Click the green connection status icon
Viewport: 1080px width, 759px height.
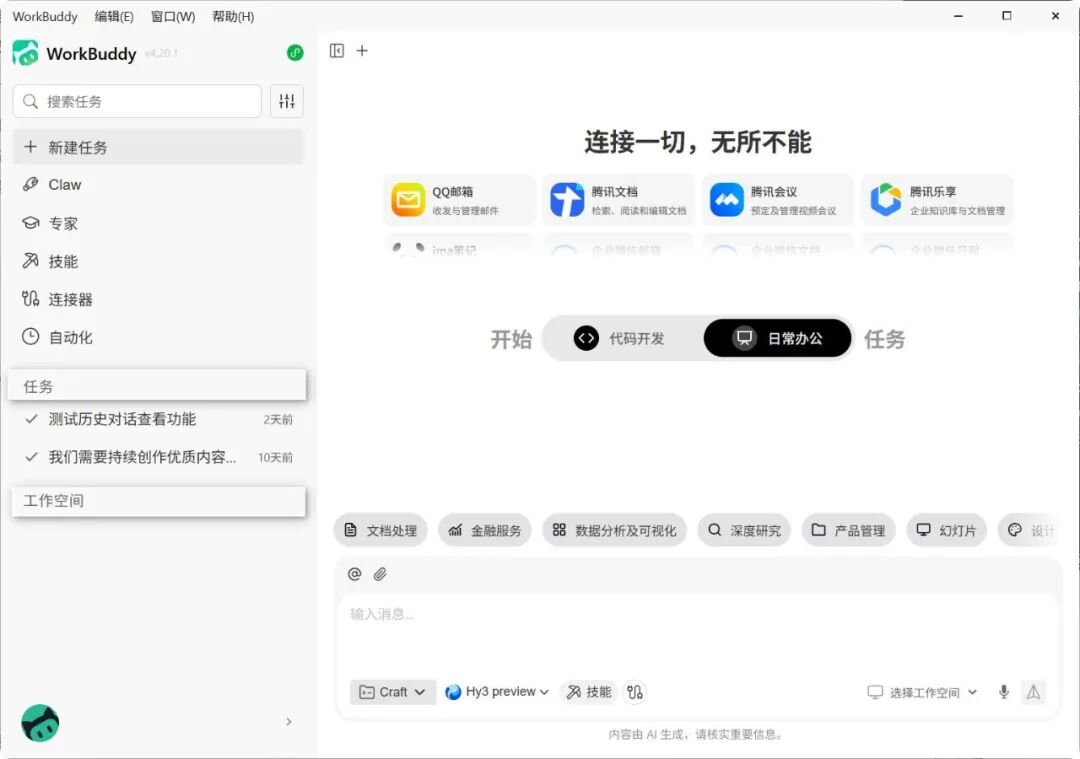pyautogui.click(x=295, y=53)
